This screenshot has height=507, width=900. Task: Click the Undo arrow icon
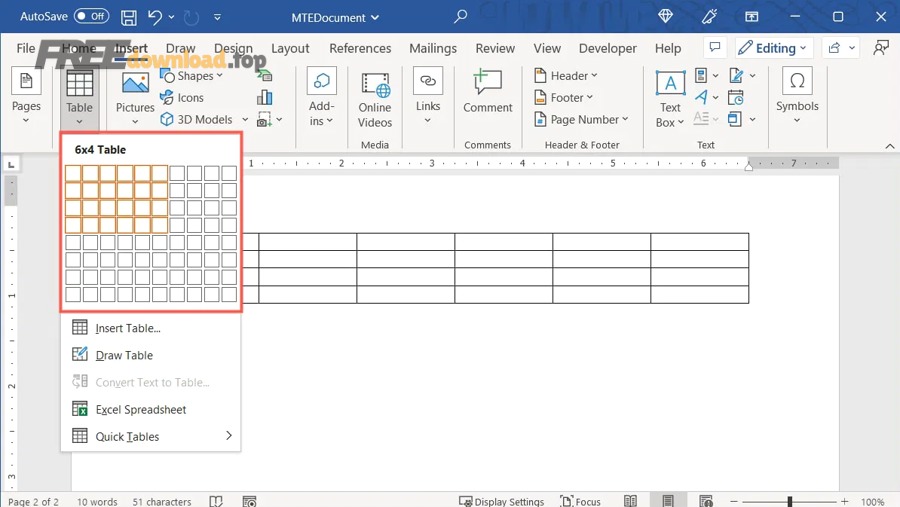(154, 17)
